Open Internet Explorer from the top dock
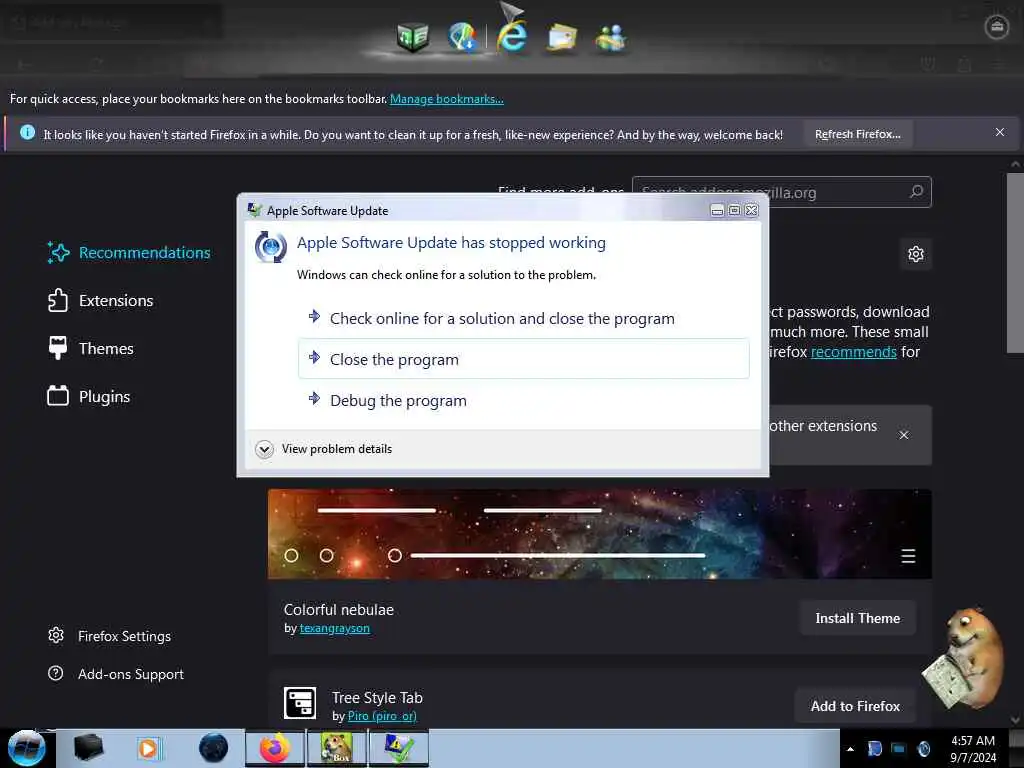 pyautogui.click(x=511, y=35)
